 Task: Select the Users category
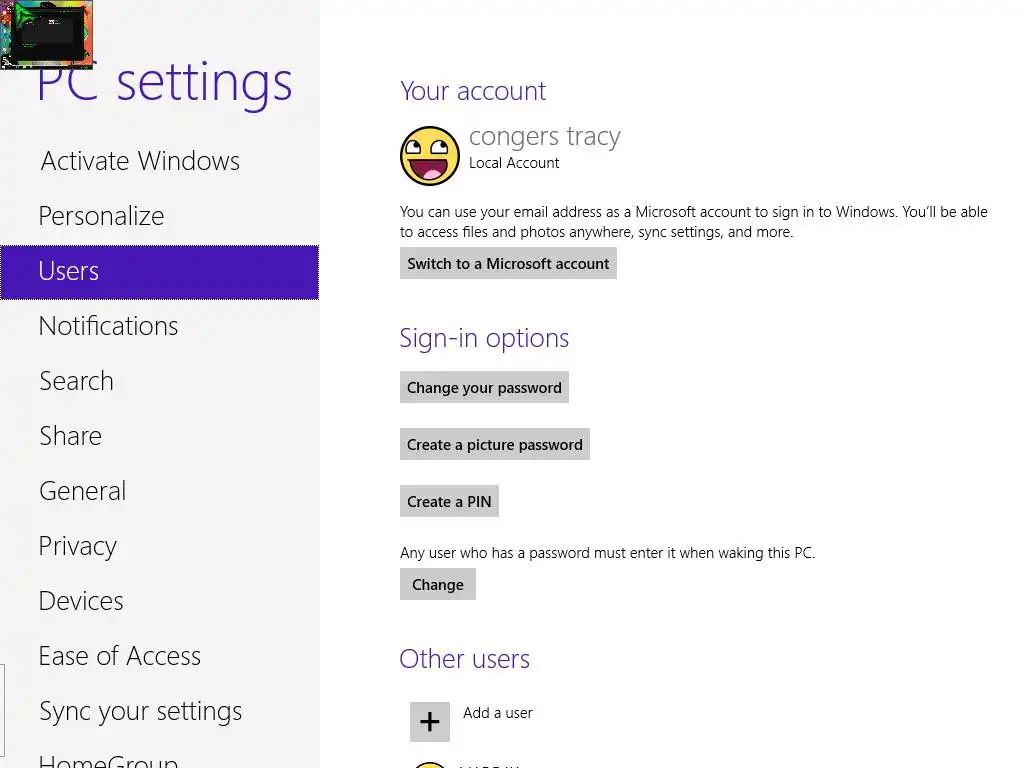[159, 272]
